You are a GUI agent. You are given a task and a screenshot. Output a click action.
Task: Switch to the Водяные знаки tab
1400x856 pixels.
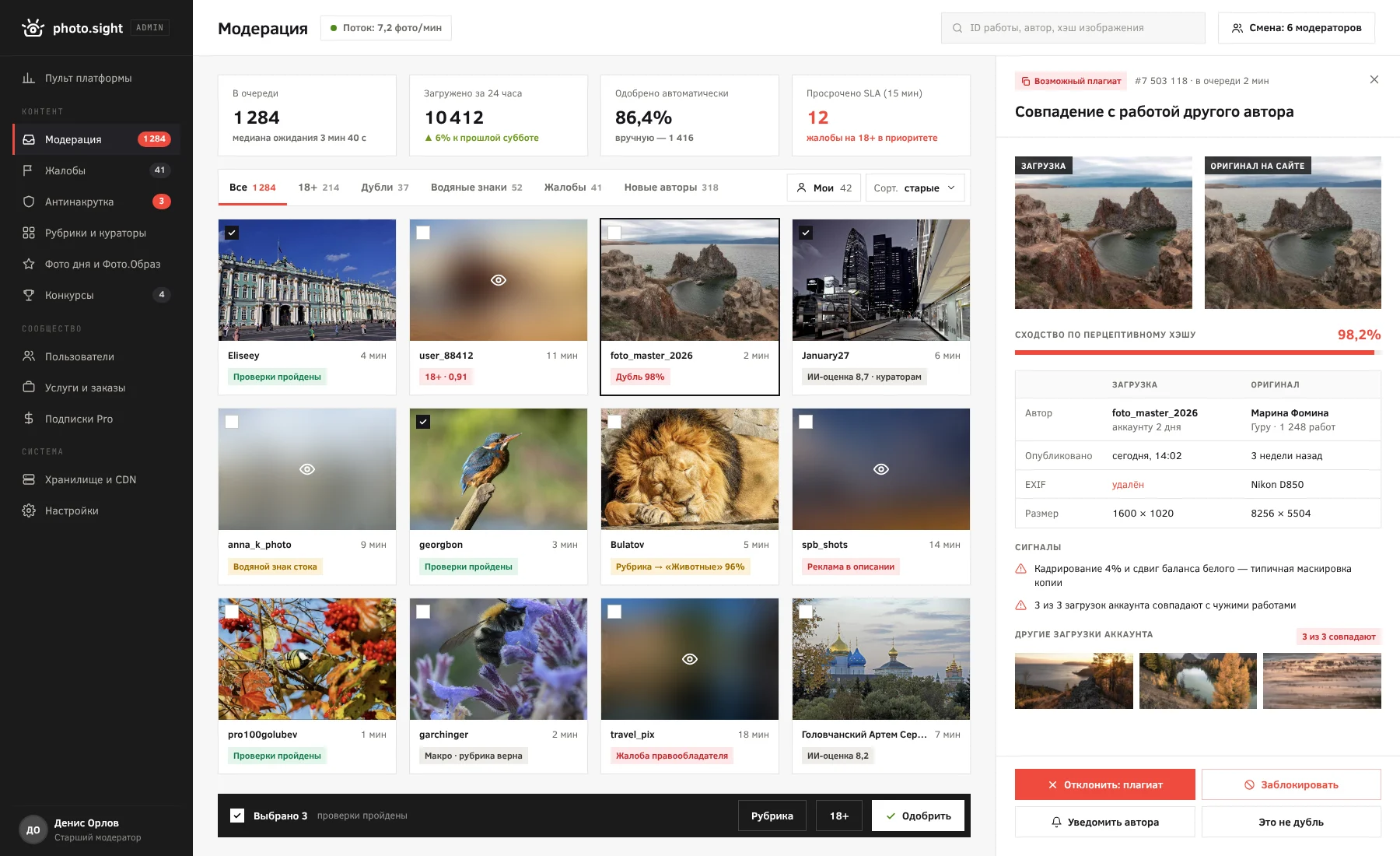point(477,188)
